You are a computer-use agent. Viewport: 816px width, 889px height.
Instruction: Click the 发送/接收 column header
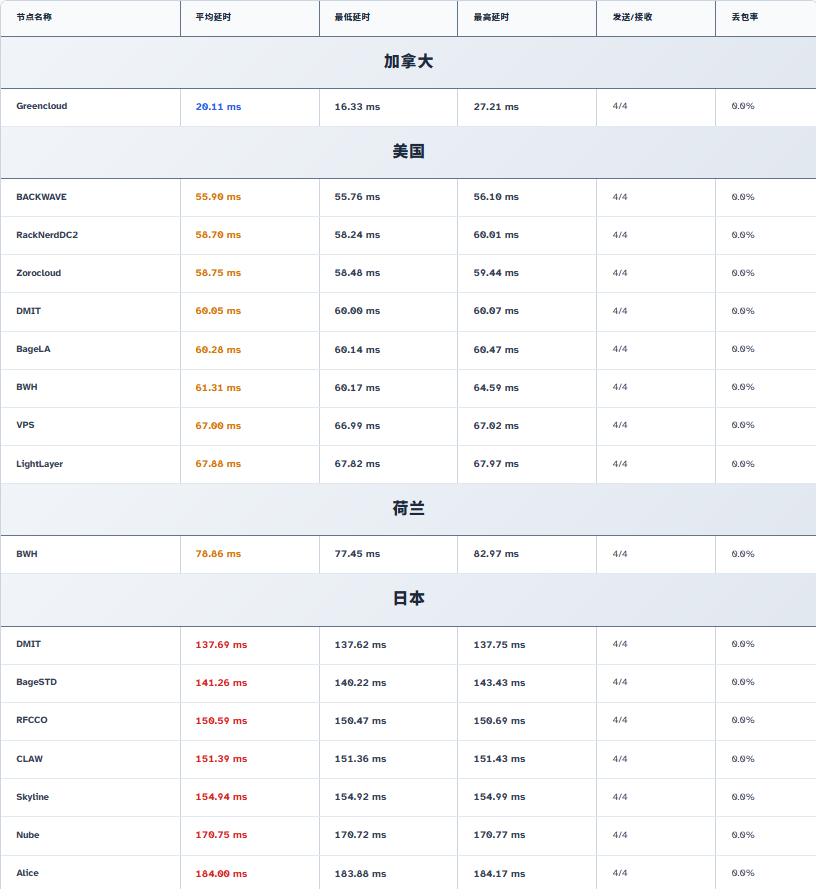pyautogui.click(x=632, y=17)
